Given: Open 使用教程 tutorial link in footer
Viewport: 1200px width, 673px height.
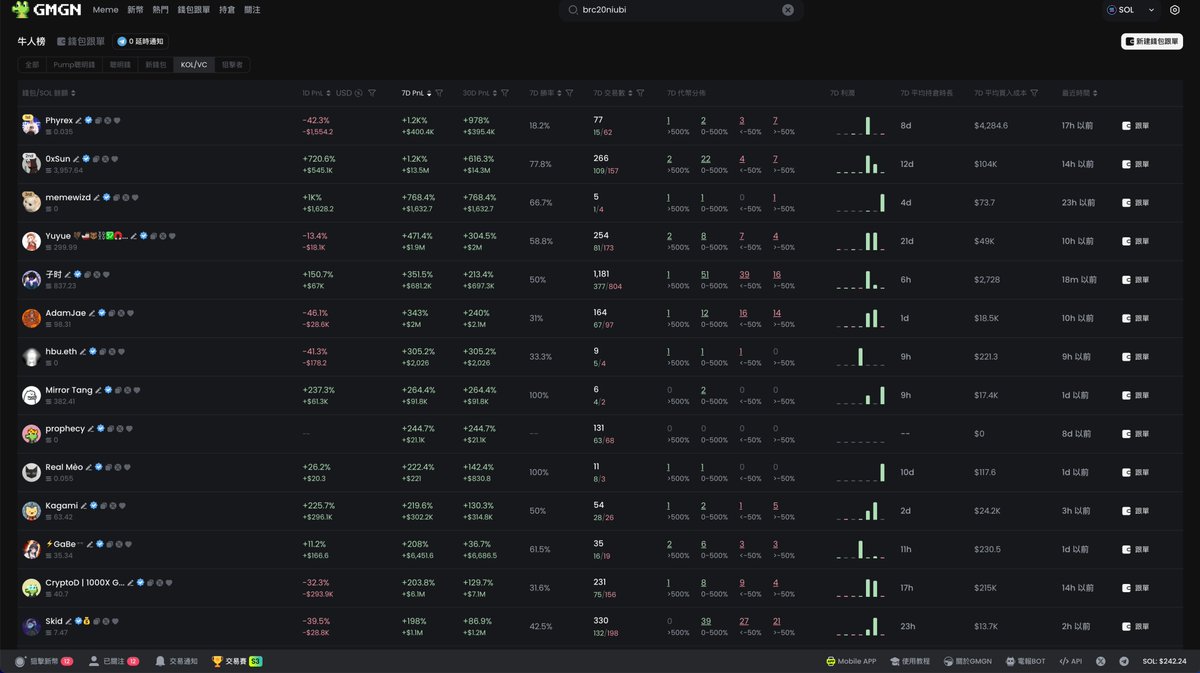Looking at the screenshot, I should click(909, 661).
